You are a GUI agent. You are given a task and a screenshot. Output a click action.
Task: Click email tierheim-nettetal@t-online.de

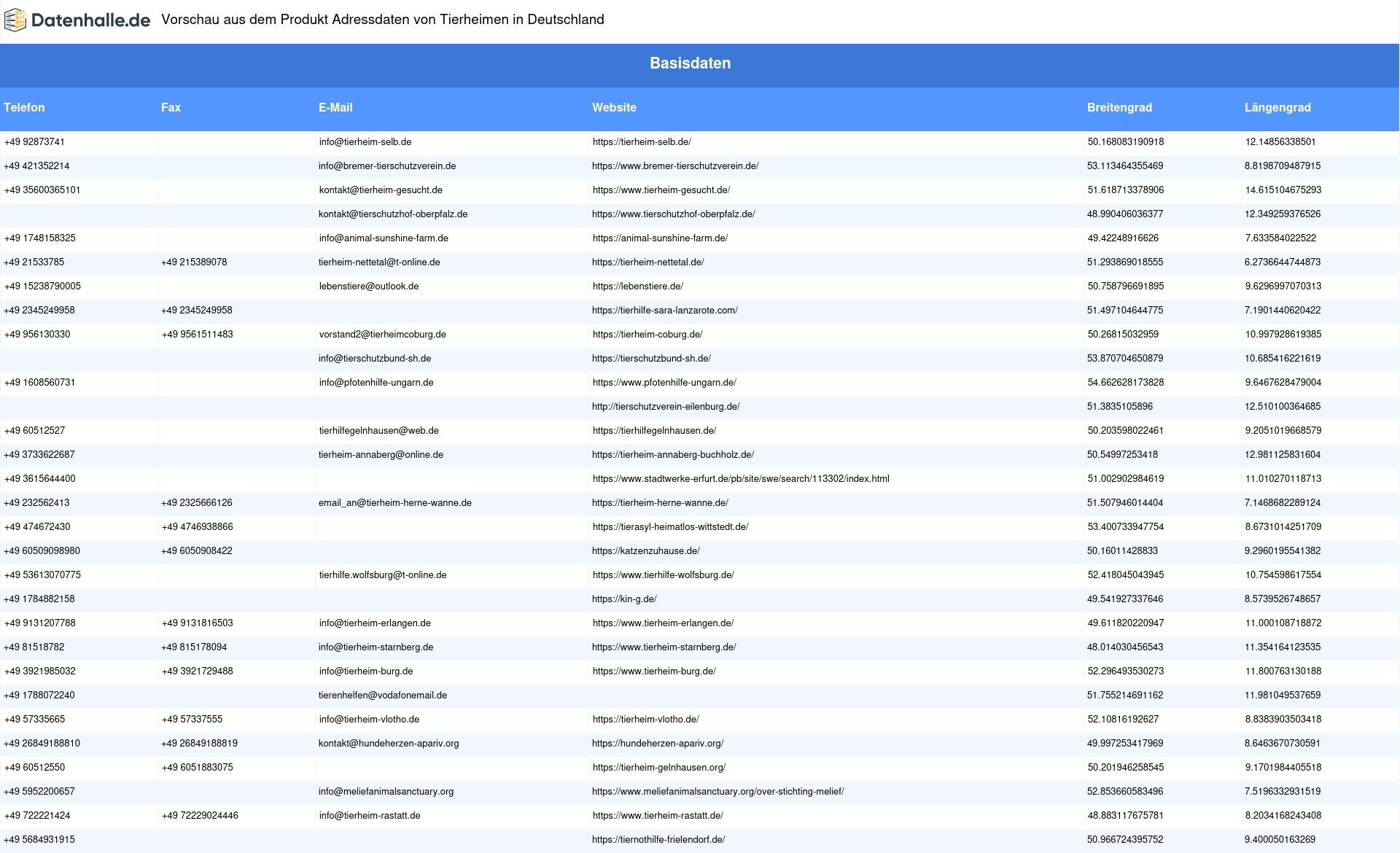(x=379, y=262)
